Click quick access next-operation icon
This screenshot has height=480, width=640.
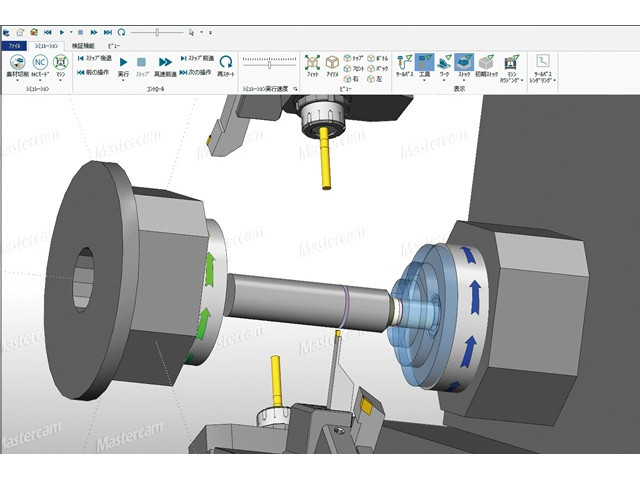coord(108,32)
